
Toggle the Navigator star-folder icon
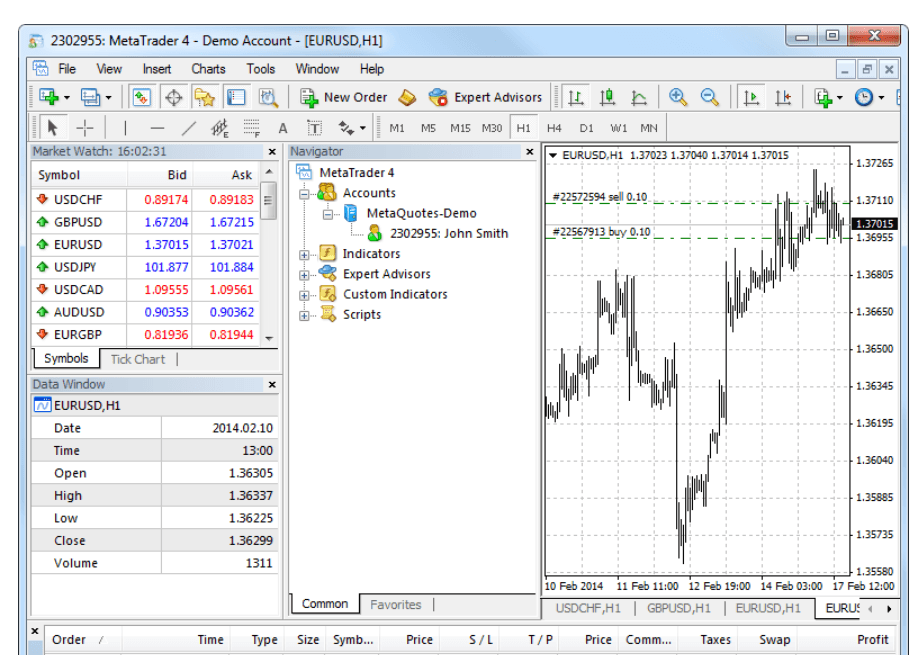point(205,97)
